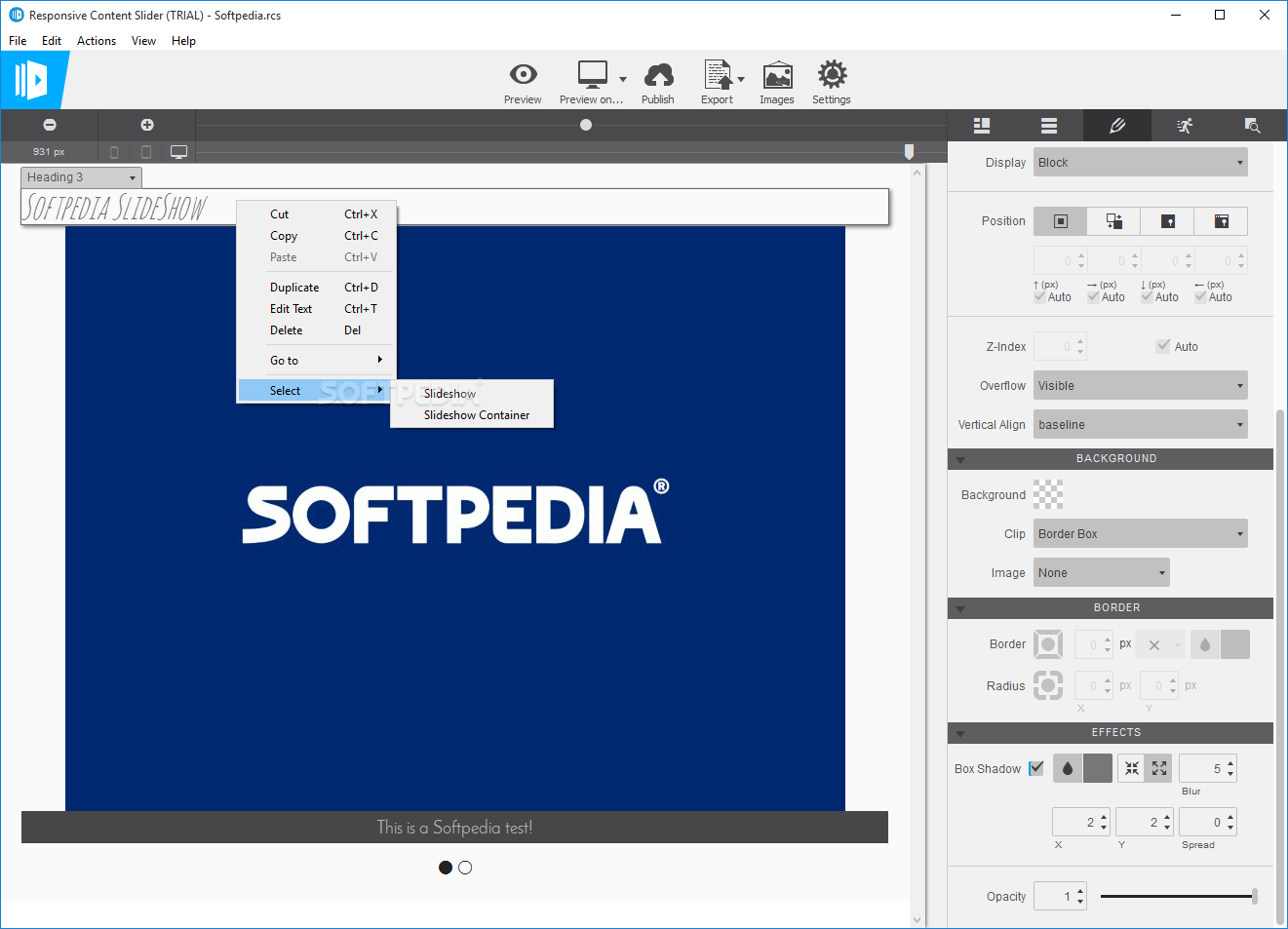Image resolution: width=1288 pixels, height=929 pixels.
Task: Choose Delete from context menu
Action: pyautogui.click(x=317, y=330)
